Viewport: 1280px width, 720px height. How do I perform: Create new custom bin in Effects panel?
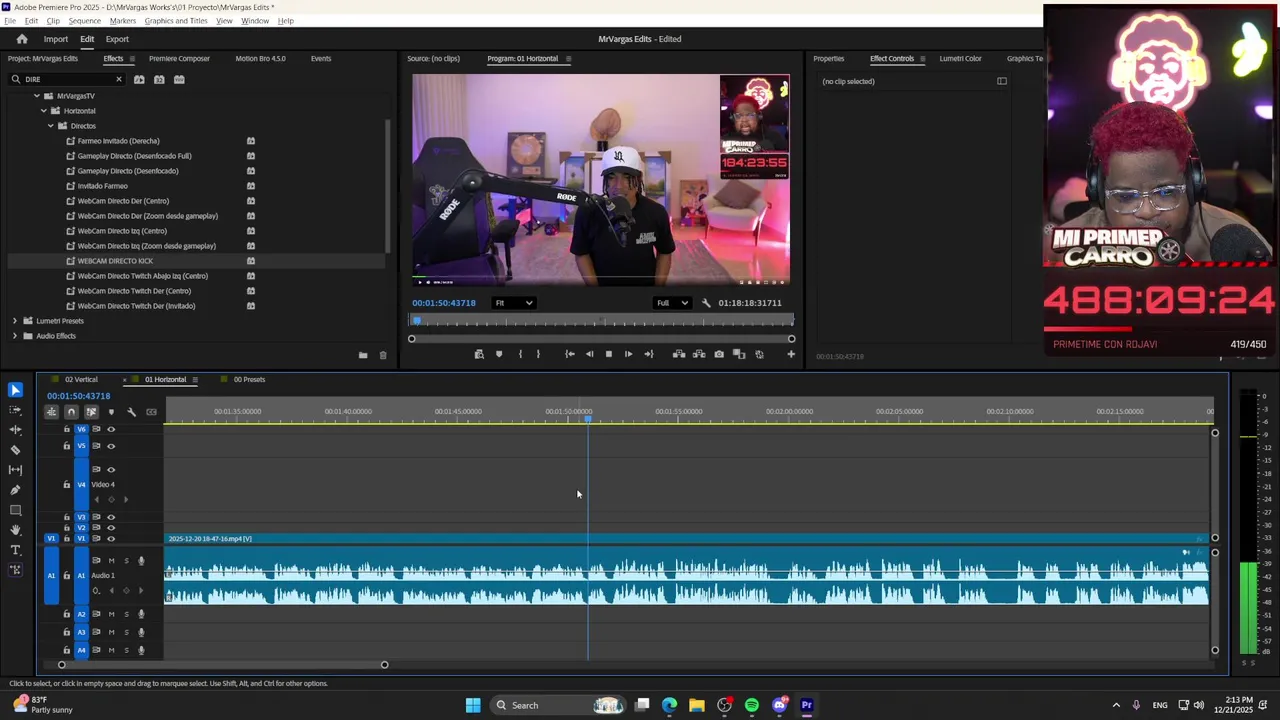point(363,355)
